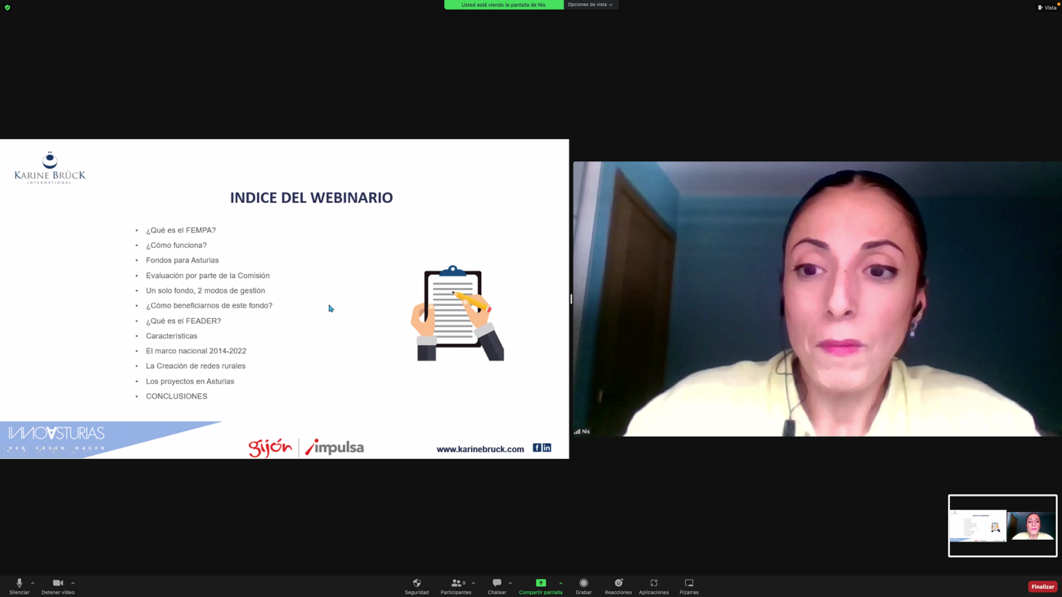Click the green Compartir pantalla icon
Image resolution: width=1062 pixels, height=597 pixels.
[540, 585]
